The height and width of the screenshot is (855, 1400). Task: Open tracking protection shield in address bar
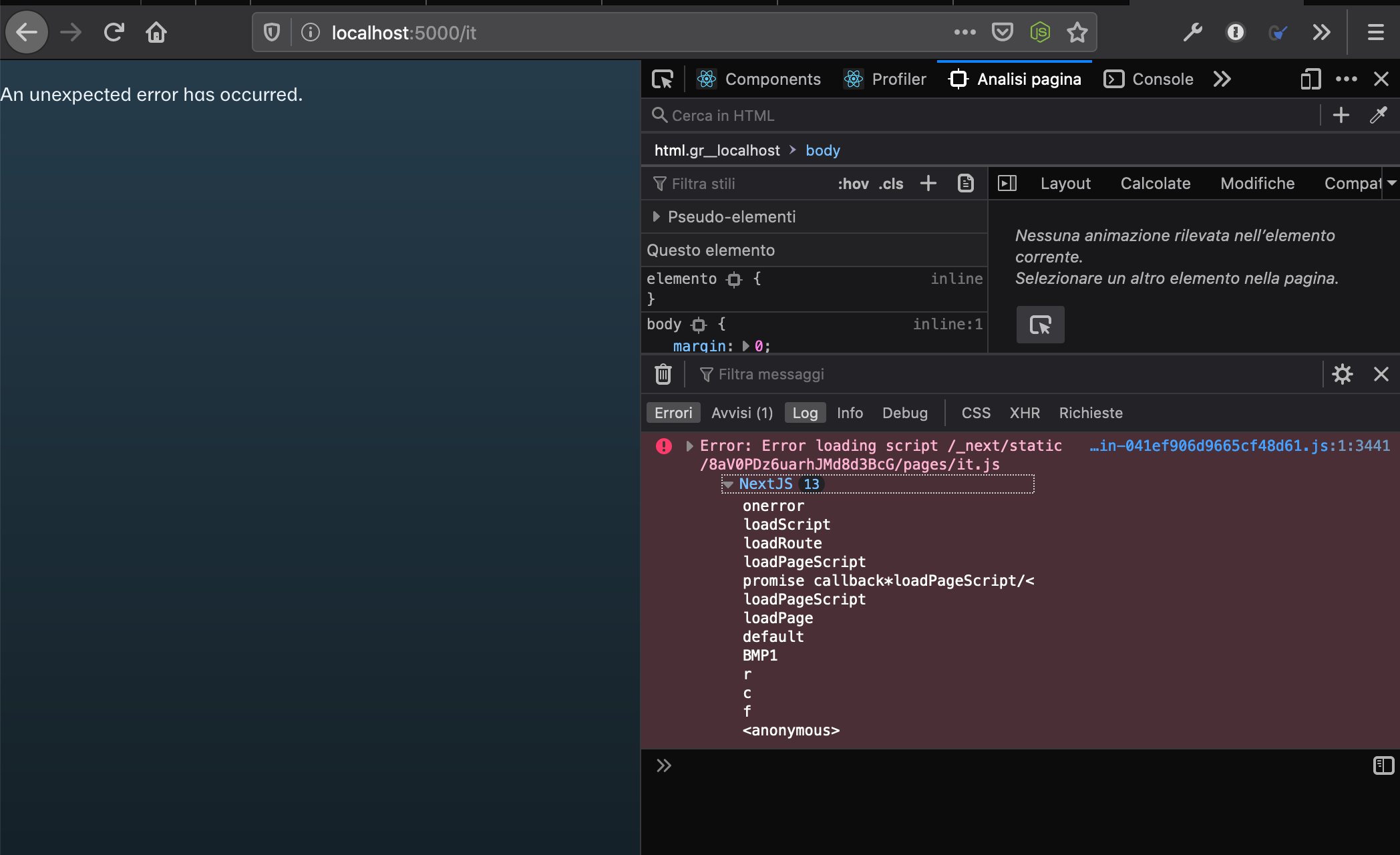(272, 32)
